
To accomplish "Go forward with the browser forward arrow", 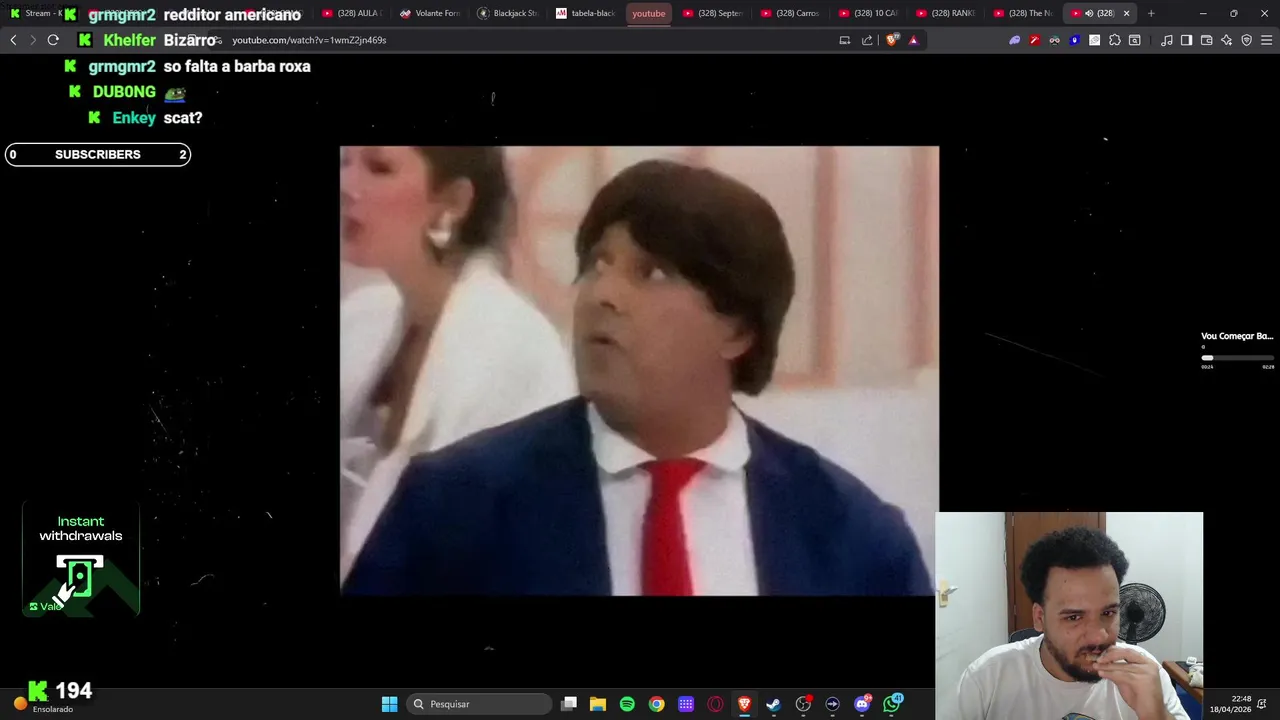I will click(33, 40).
